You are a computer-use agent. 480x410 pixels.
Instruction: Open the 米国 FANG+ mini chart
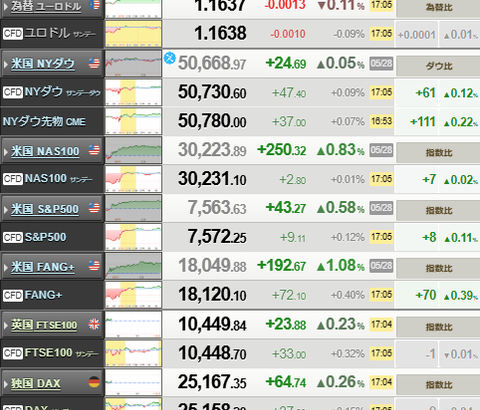point(133,266)
